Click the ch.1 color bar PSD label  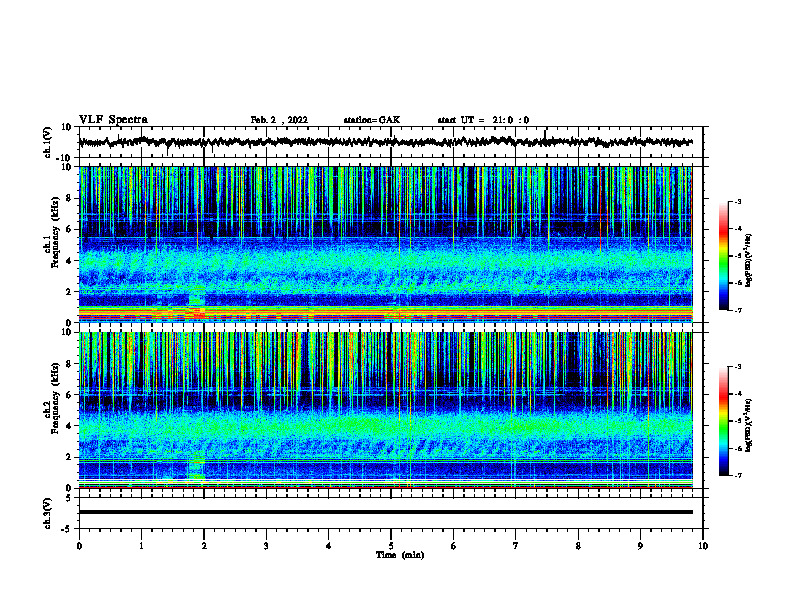coord(749,261)
